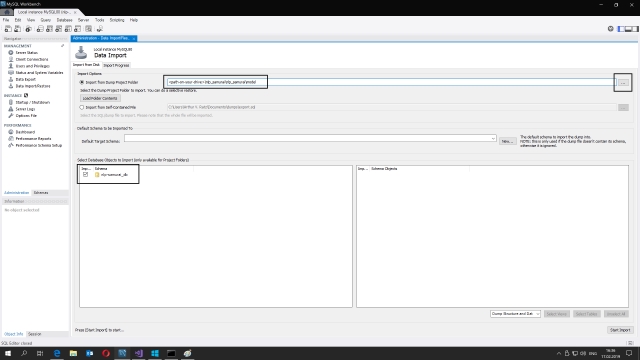Click the Server Logs navigator item

tap(25, 109)
